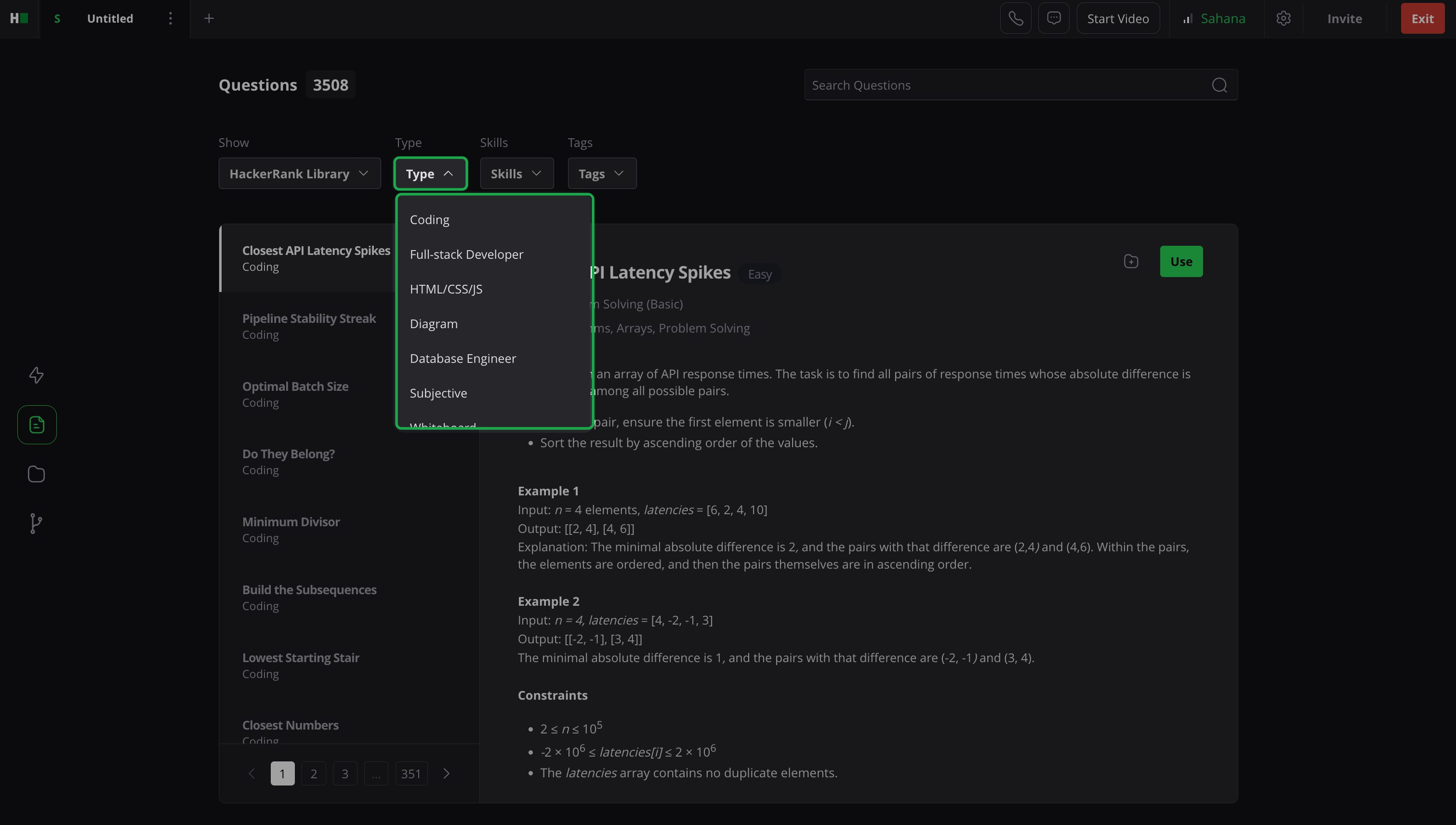Open the chat message icon
Screen dimensions: 1456x825
click(x=1053, y=19)
